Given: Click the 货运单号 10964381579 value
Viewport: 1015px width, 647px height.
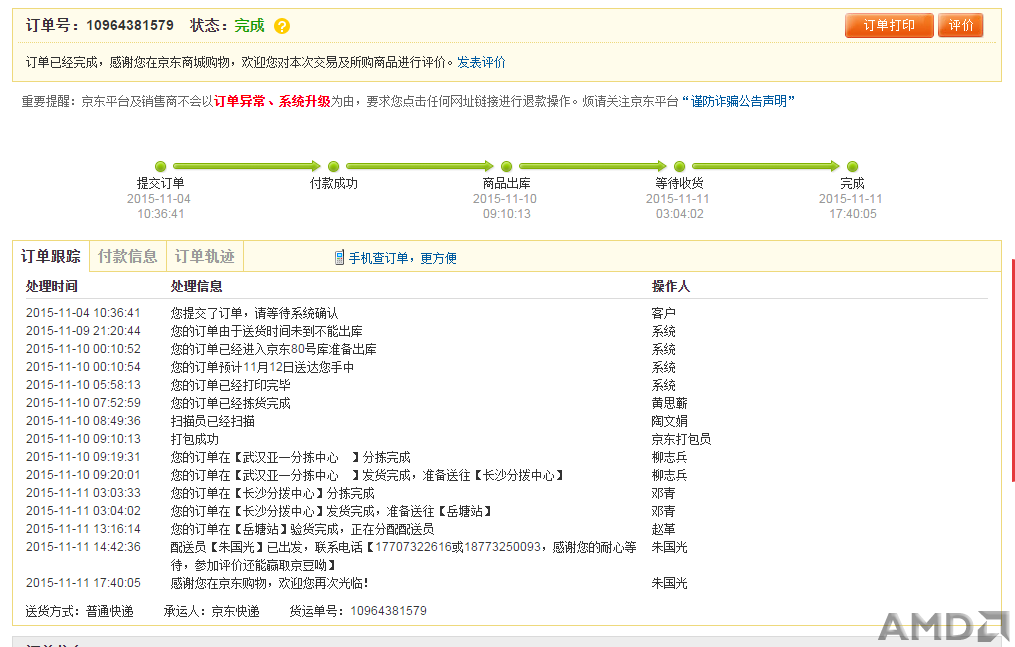Looking at the screenshot, I should click(x=388, y=611).
